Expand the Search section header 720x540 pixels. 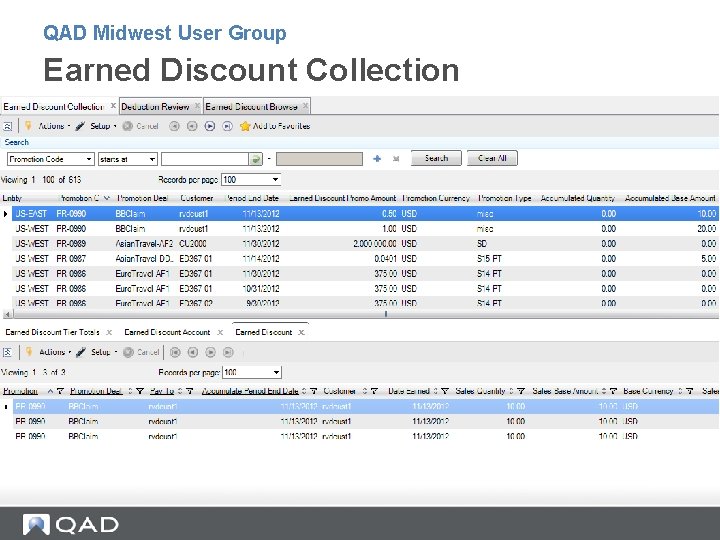[17, 142]
